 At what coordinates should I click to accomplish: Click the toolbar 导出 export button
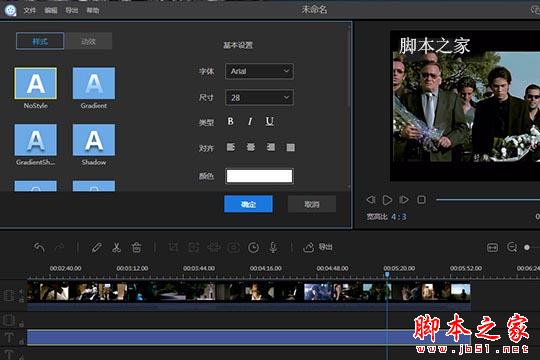coord(318,247)
